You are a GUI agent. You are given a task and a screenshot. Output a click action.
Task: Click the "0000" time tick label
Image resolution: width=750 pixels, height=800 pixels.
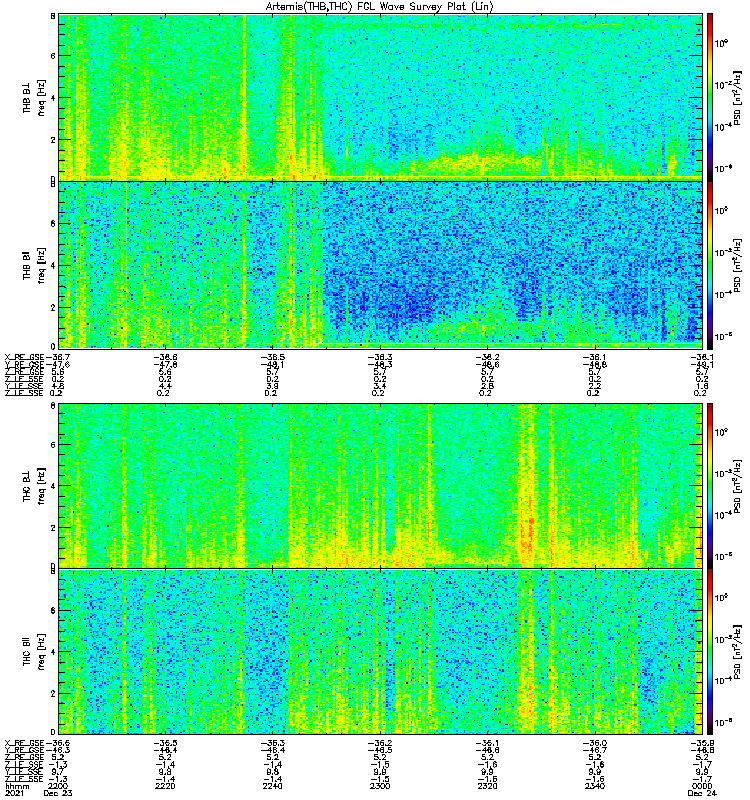pos(702,786)
